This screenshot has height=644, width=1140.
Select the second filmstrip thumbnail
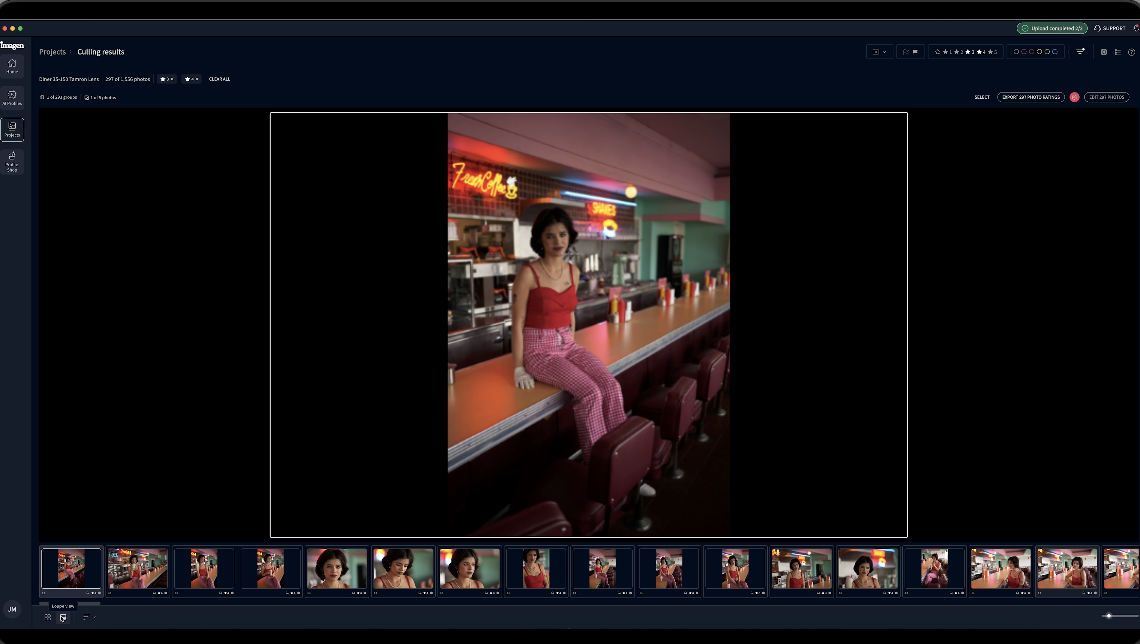click(137, 568)
